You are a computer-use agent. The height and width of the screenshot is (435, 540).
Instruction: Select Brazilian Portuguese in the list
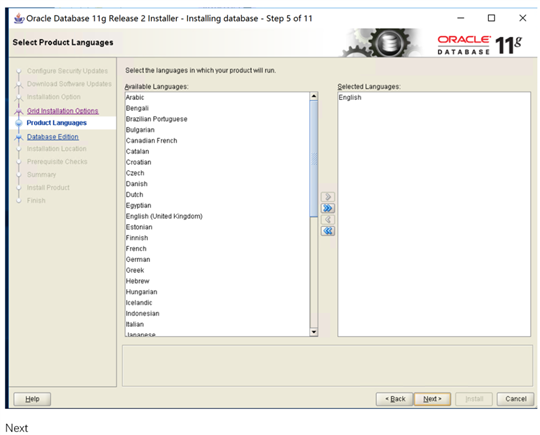click(217, 119)
